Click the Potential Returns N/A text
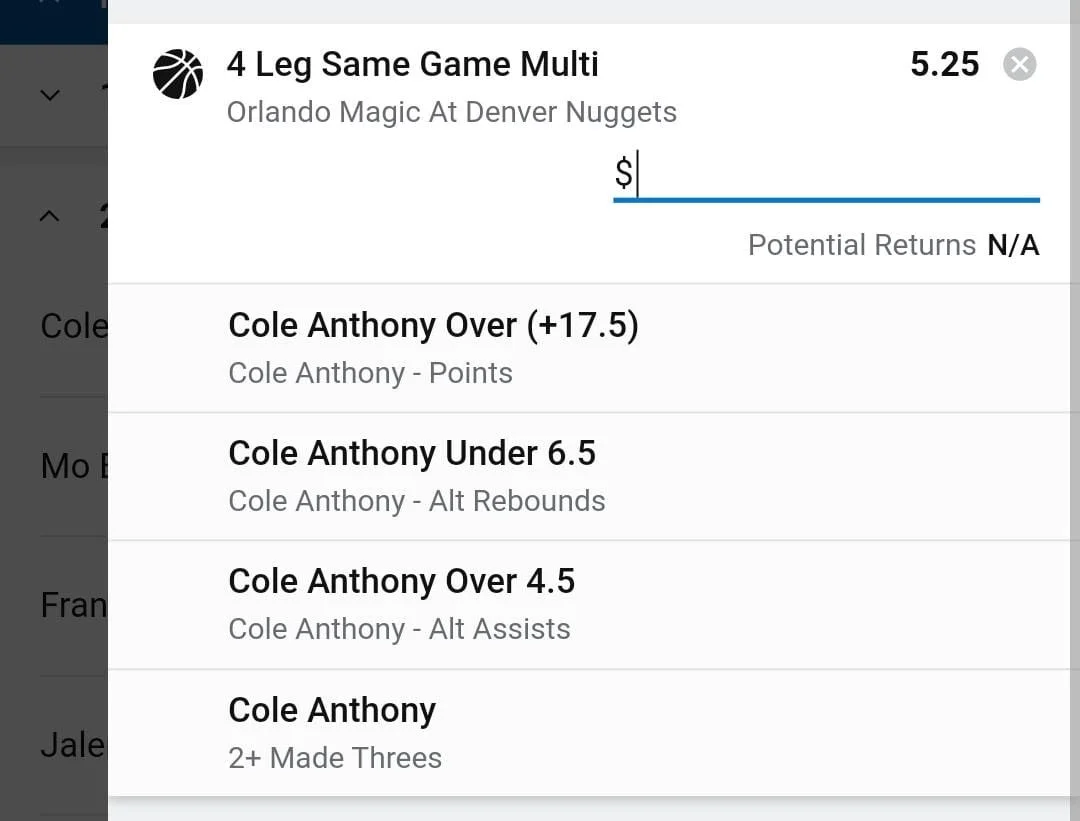Image resolution: width=1080 pixels, height=821 pixels. 893,245
